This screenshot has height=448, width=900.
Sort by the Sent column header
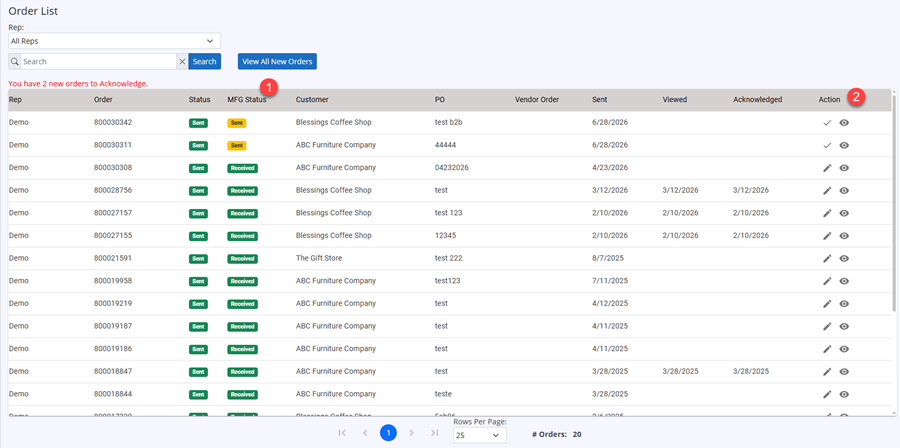pyautogui.click(x=599, y=100)
